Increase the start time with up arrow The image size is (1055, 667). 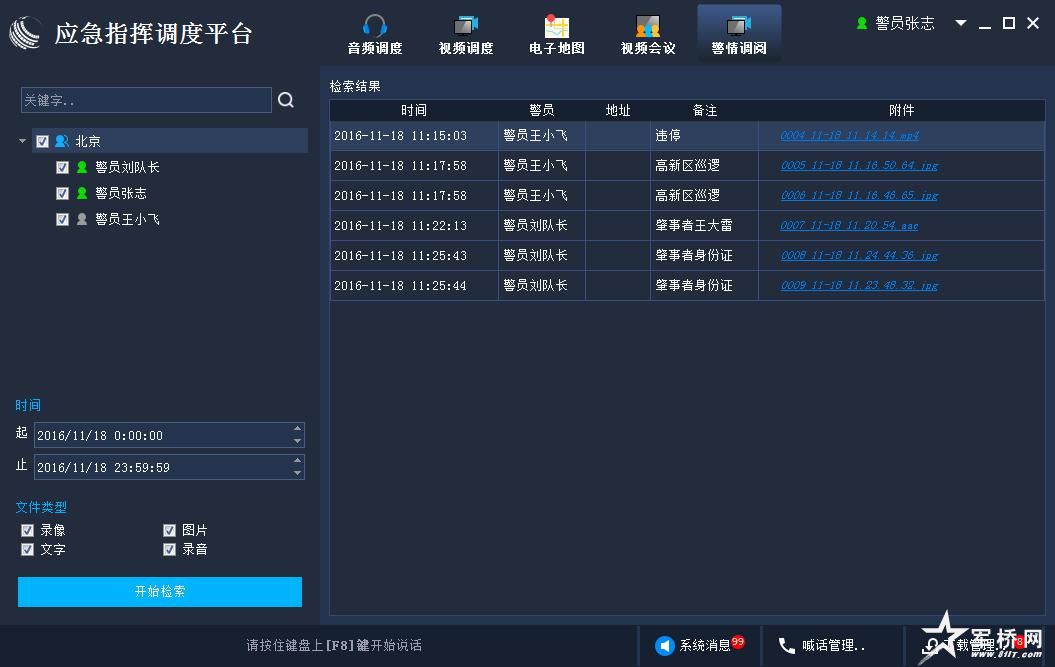click(x=297, y=430)
